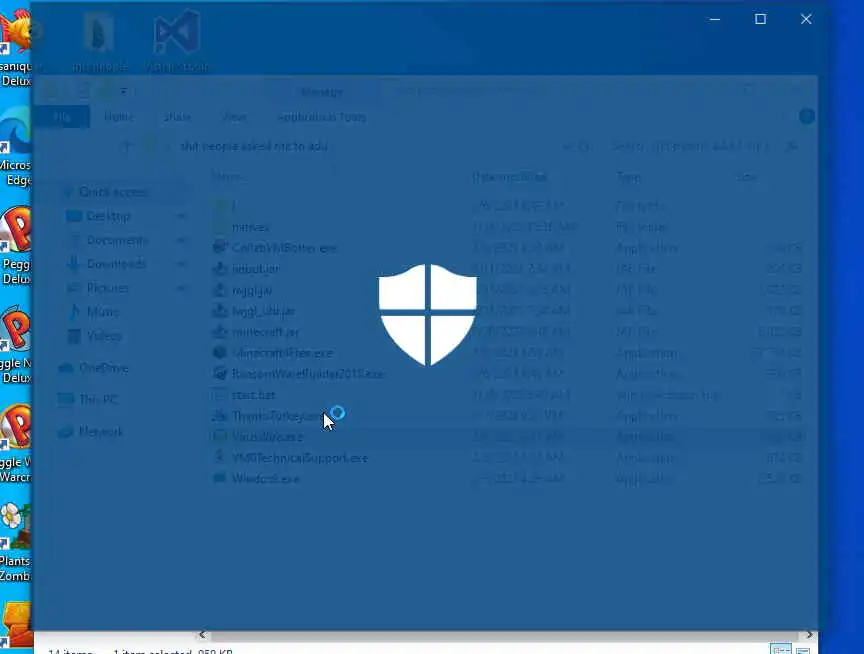Image resolution: width=864 pixels, height=654 pixels.
Task: Click the Windows Defender shield logo
Action: (x=428, y=315)
